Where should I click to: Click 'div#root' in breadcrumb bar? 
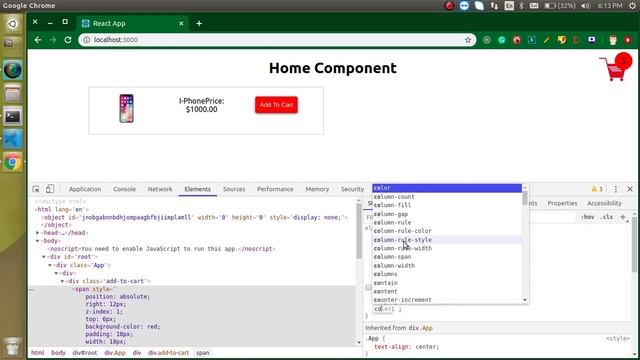(85, 353)
